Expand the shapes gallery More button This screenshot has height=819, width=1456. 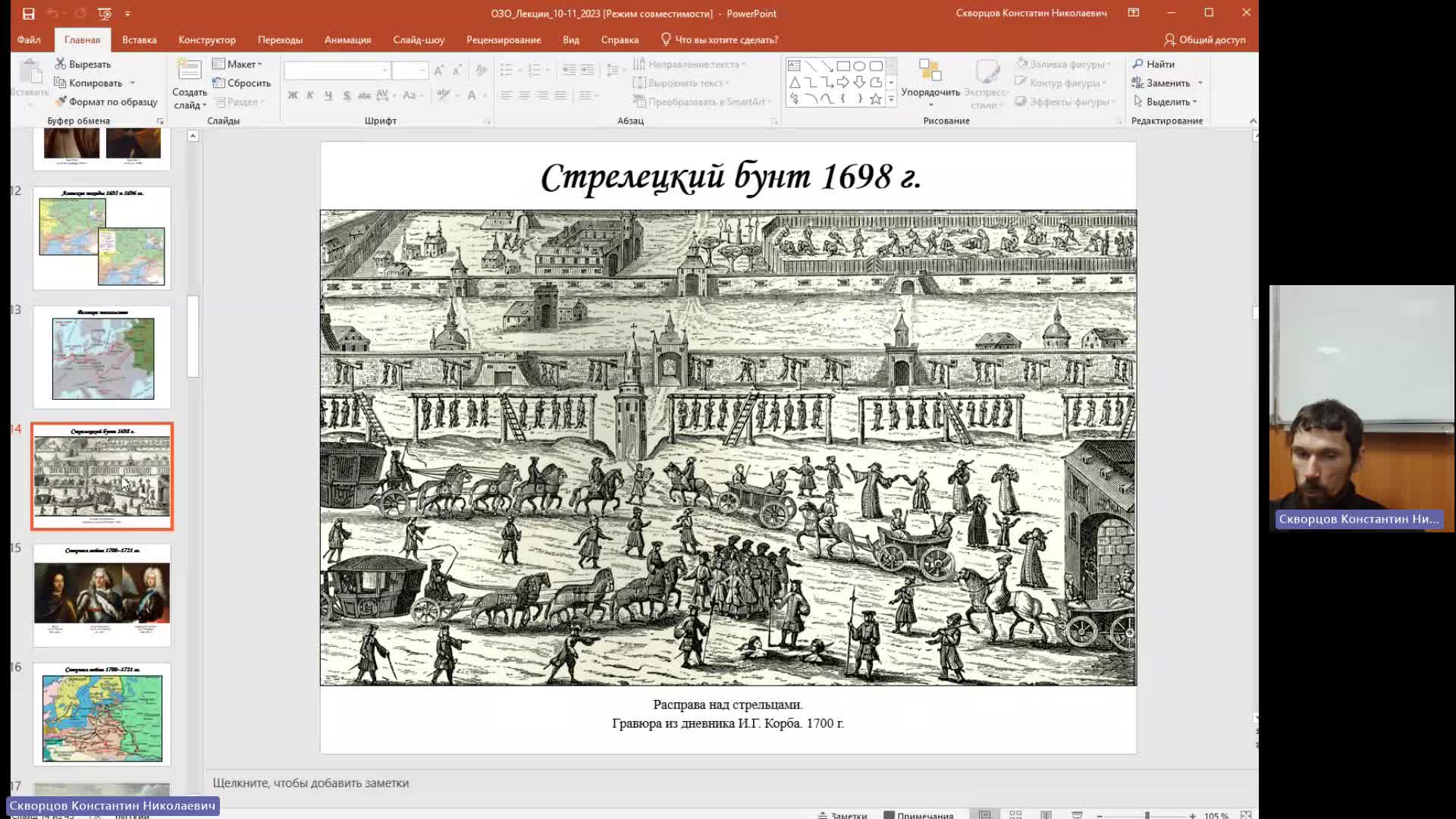[891, 99]
